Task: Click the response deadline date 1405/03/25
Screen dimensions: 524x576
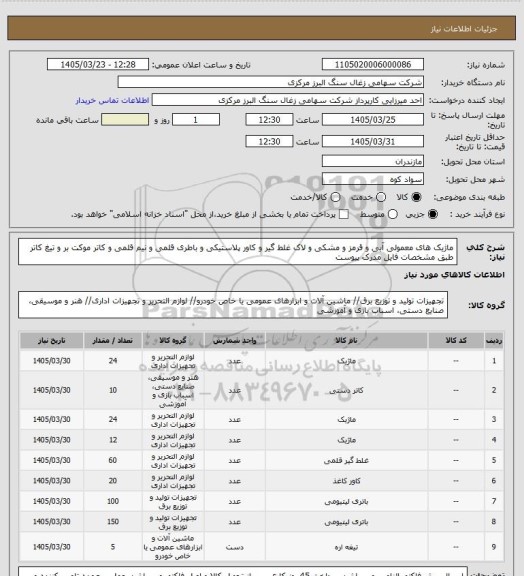Action: click(x=373, y=120)
